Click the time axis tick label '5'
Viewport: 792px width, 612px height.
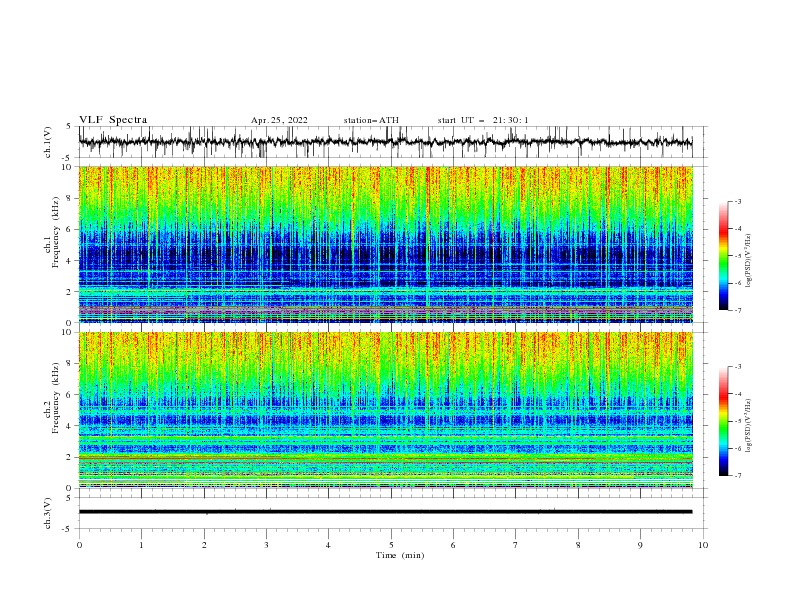[391, 545]
